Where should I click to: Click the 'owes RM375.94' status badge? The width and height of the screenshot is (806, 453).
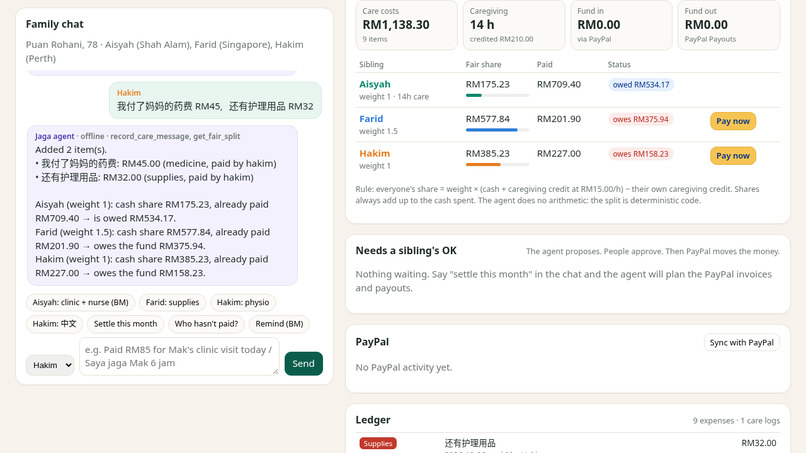tap(640, 119)
